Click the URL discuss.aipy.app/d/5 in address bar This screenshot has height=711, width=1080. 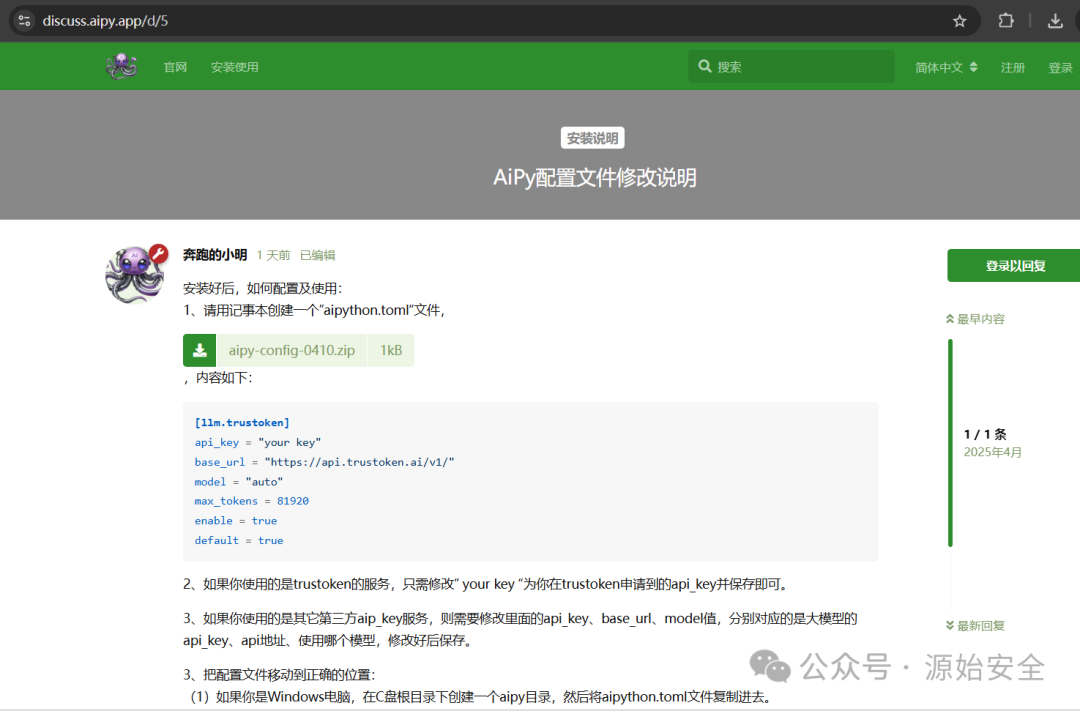point(105,21)
